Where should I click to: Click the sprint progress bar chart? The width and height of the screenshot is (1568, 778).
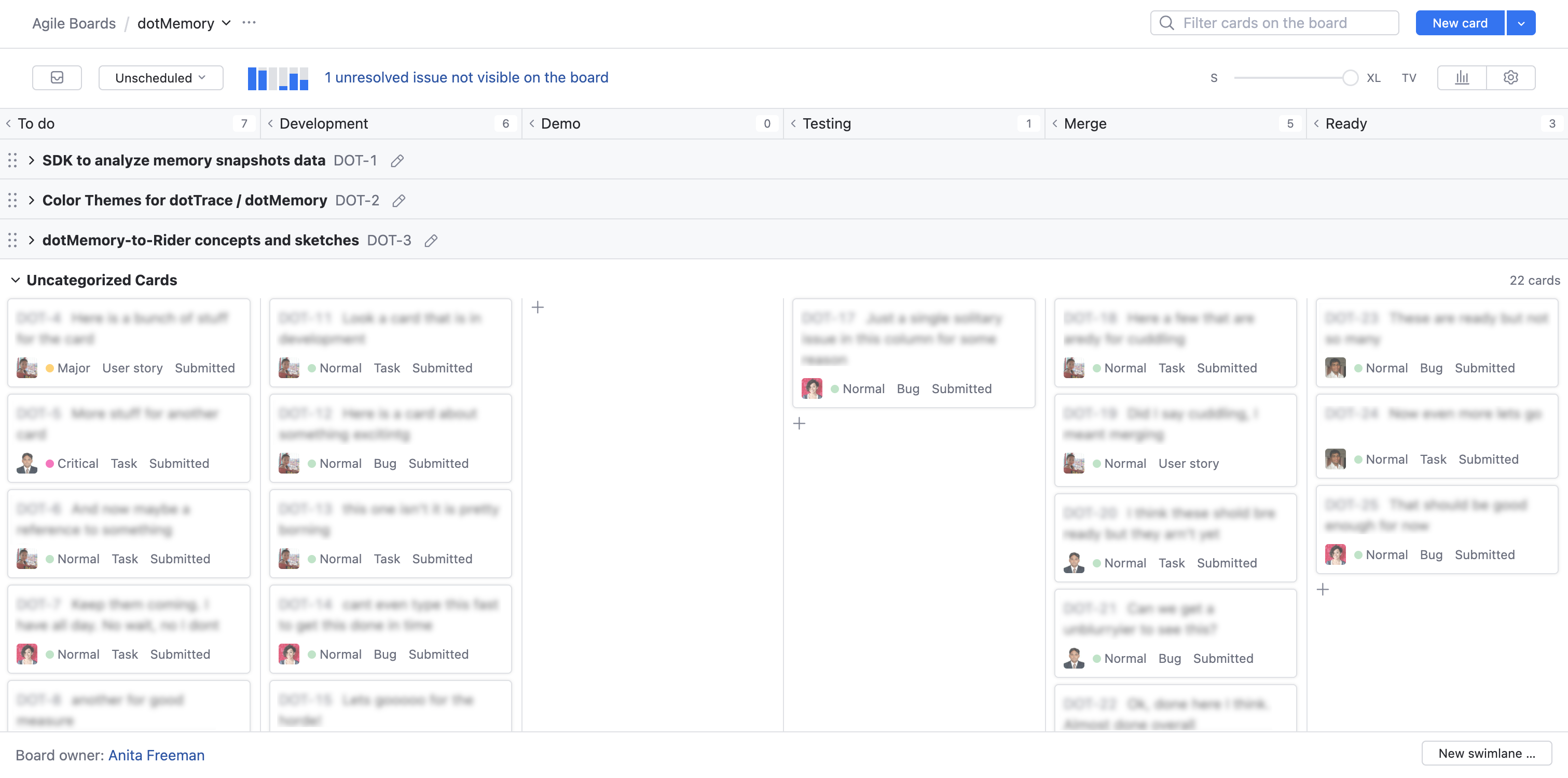278,78
